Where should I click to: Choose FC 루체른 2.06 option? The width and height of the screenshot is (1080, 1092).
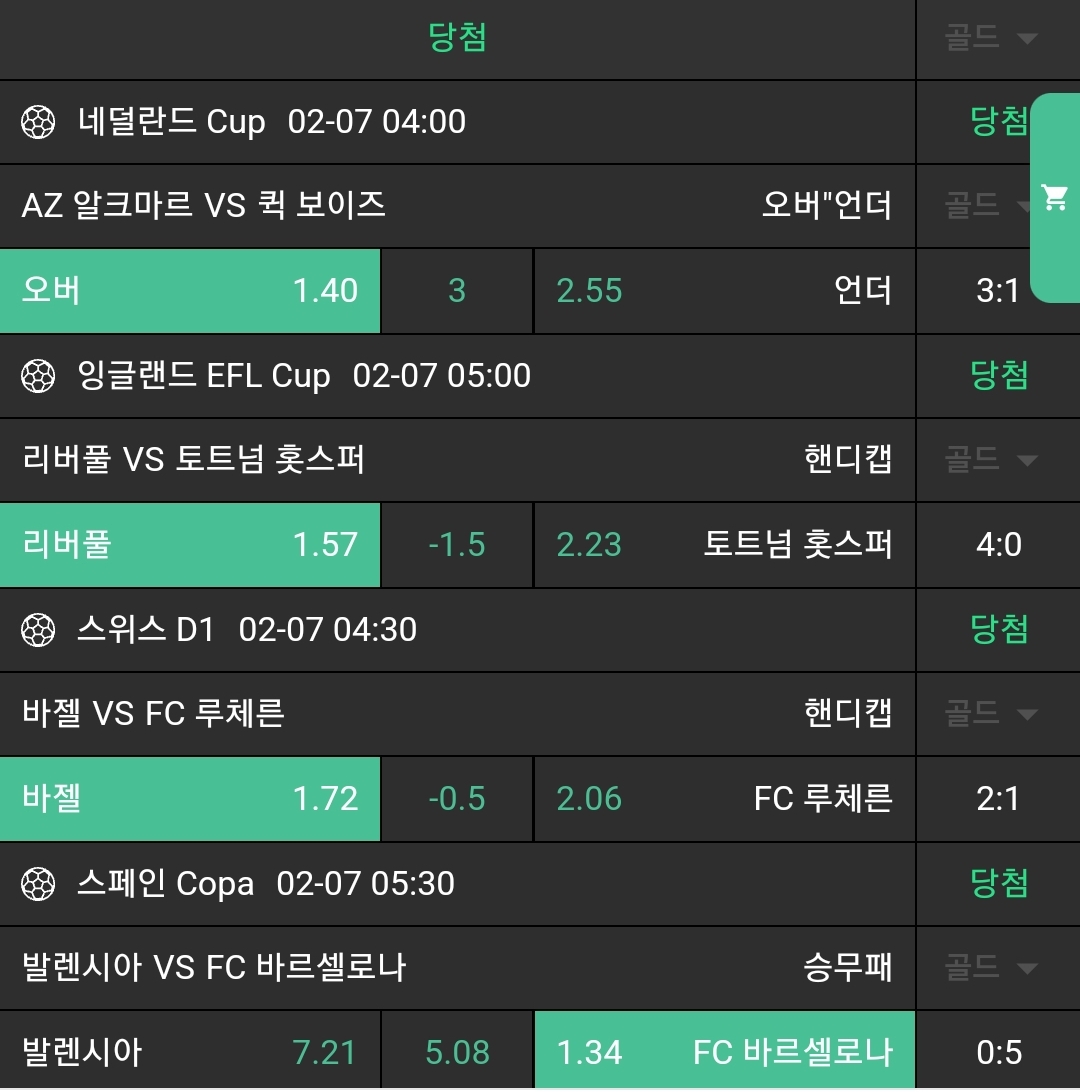tap(724, 799)
